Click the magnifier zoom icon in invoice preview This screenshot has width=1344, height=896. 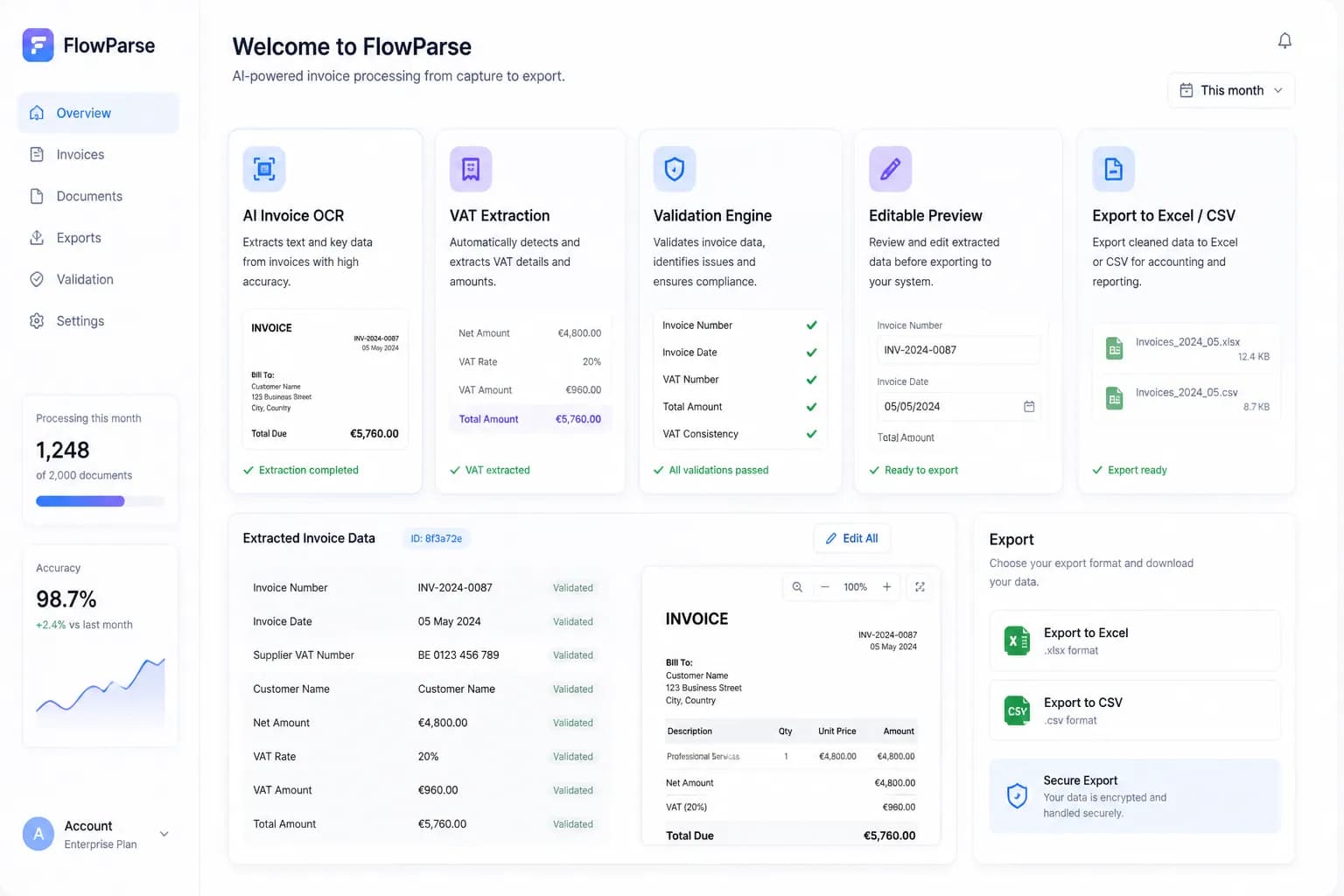point(797,587)
